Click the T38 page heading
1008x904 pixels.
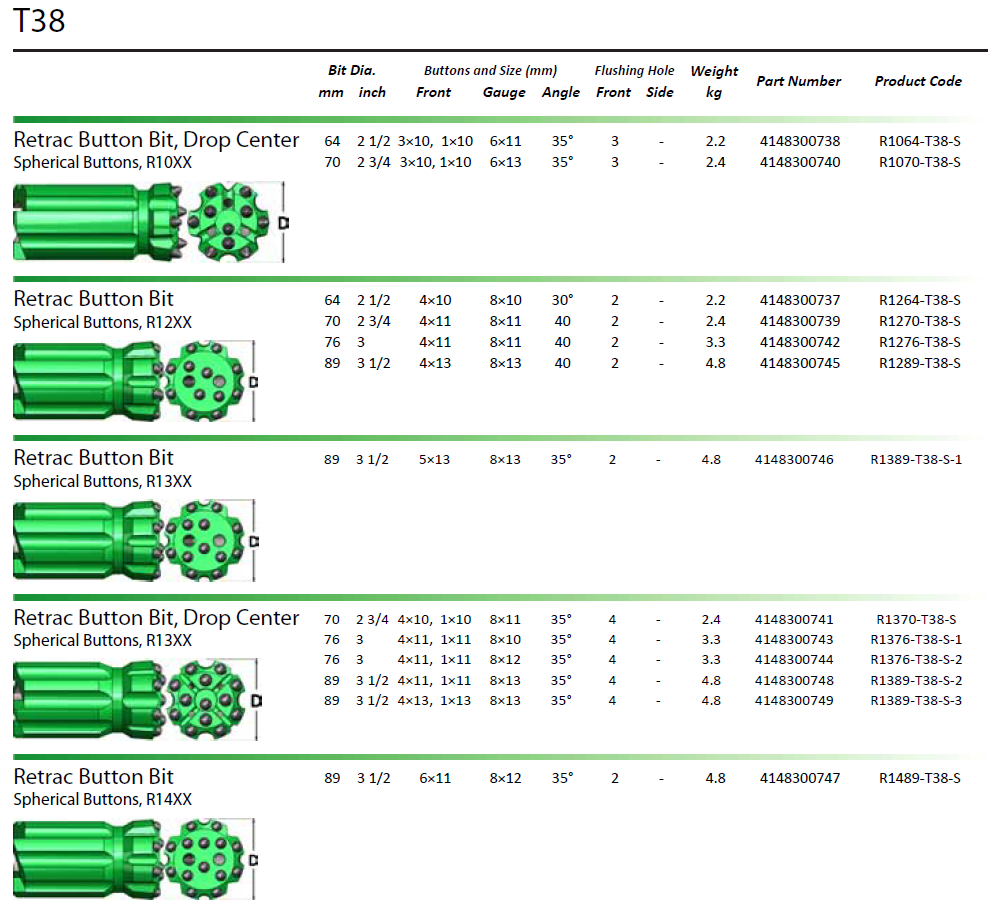pyautogui.click(x=39, y=21)
